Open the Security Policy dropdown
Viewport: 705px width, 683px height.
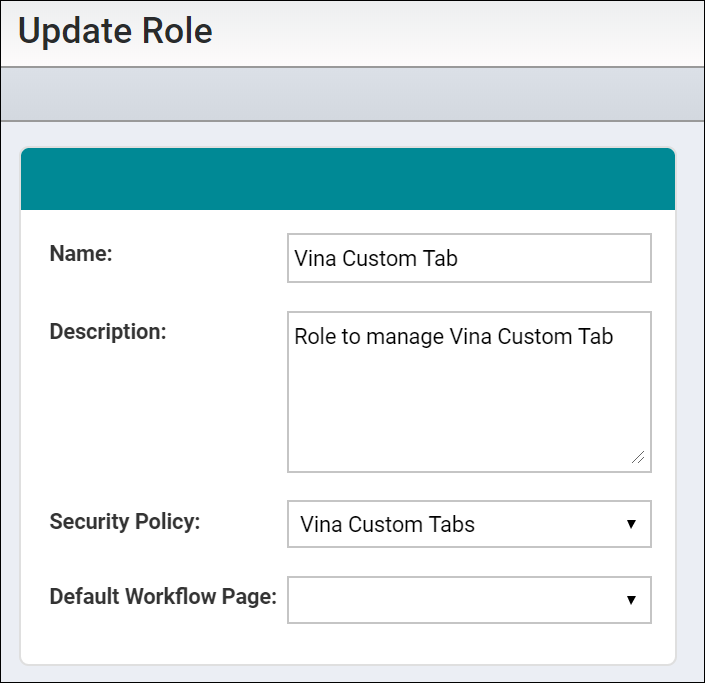pos(469,524)
